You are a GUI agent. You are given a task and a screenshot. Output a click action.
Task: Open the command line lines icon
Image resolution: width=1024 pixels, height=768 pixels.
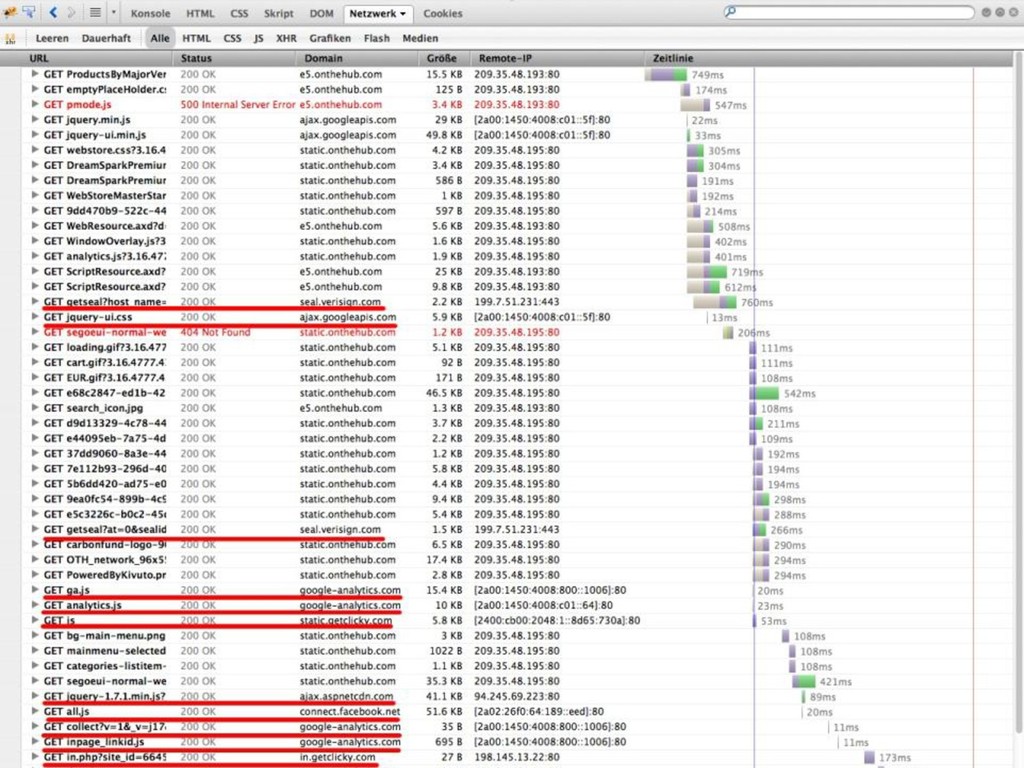click(95, 12)
